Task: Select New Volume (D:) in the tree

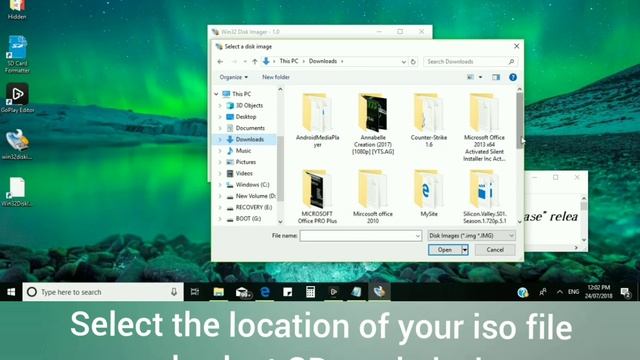Action: pos(255,196)
